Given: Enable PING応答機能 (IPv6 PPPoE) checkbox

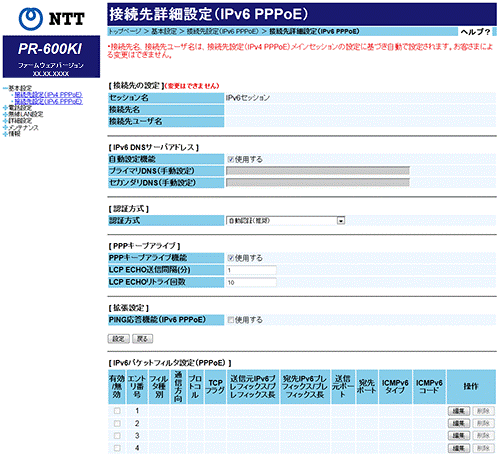Looking at the screenshot, I should click(230, 320).
